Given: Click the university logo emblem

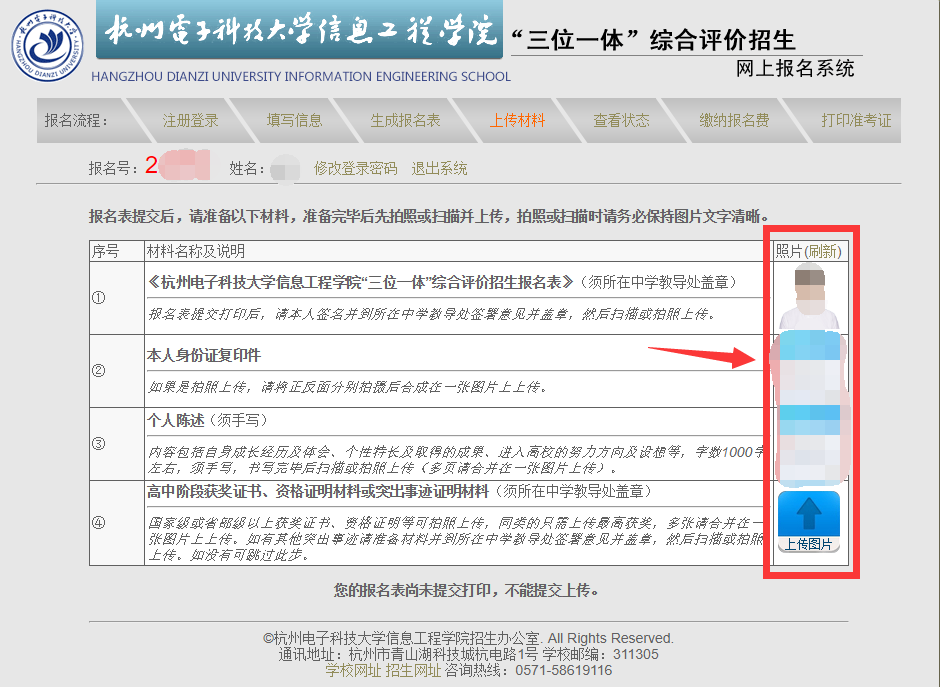Looking at the screenshot, I should coord(47,46).
